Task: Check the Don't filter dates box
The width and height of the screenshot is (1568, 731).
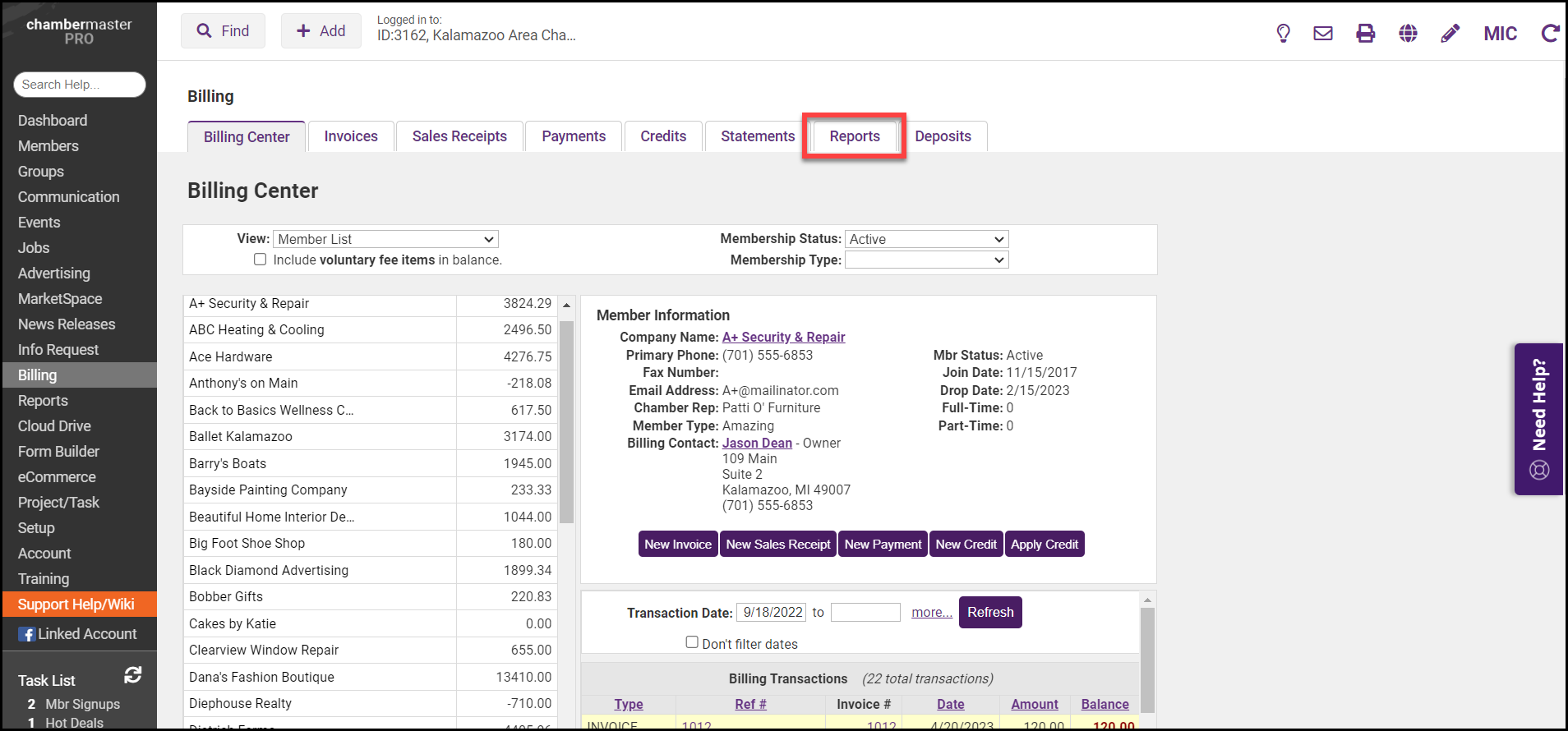Action: coord(692,642)
